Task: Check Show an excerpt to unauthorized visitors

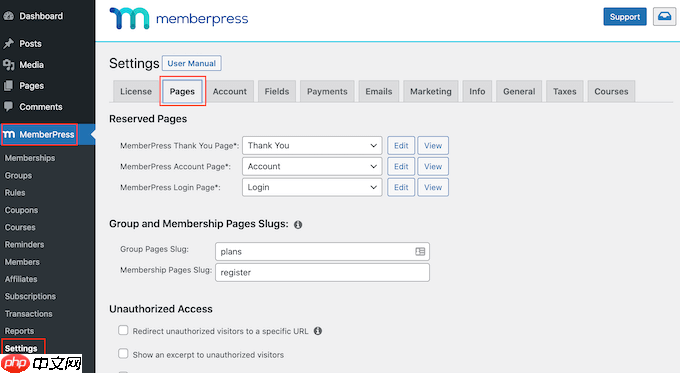Action: coord(123,353)
